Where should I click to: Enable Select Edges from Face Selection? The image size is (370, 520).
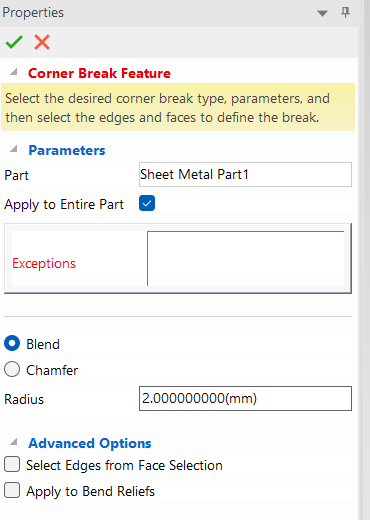pos(12,465)
